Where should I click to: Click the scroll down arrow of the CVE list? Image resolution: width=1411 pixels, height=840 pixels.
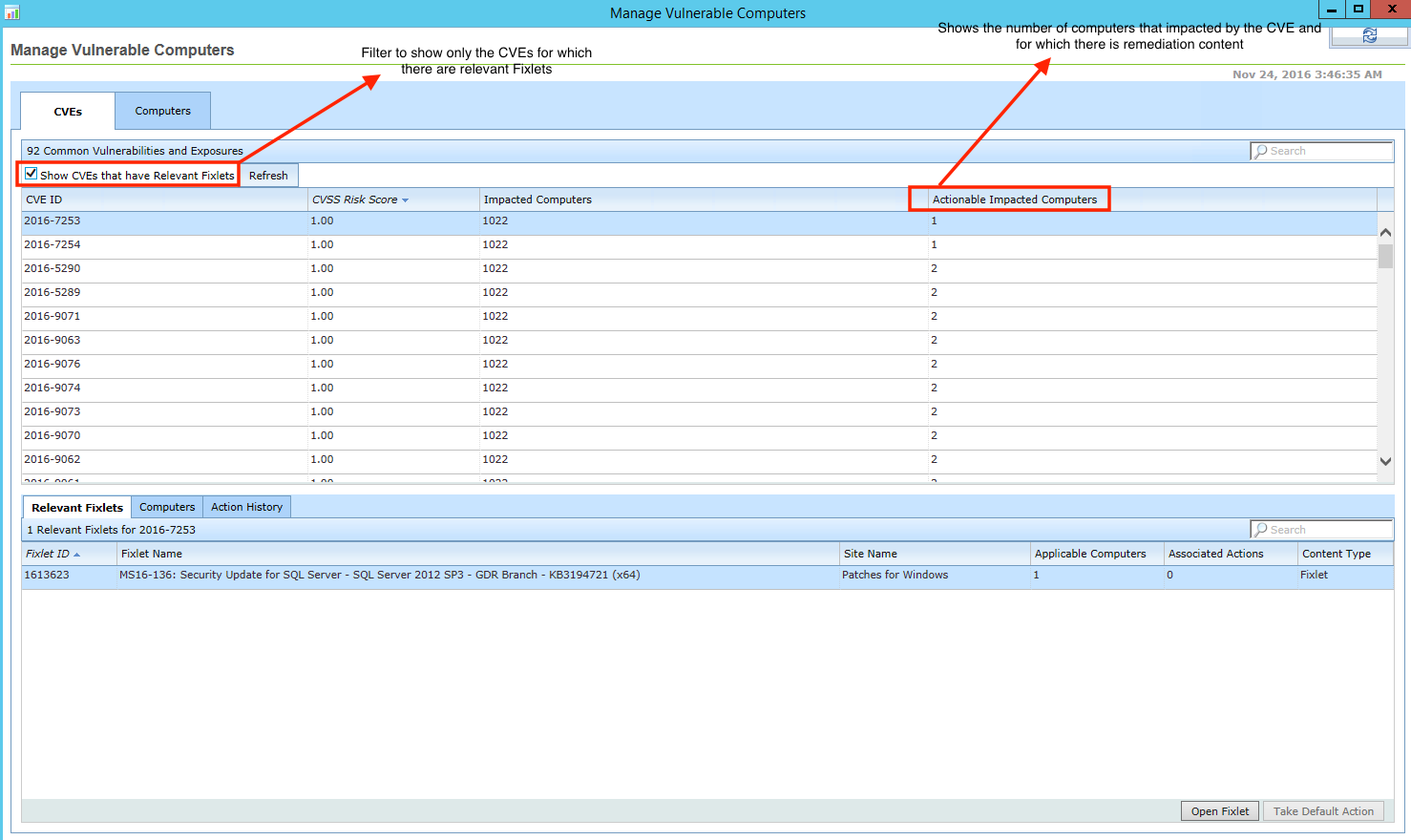(x=1385, y=461)
